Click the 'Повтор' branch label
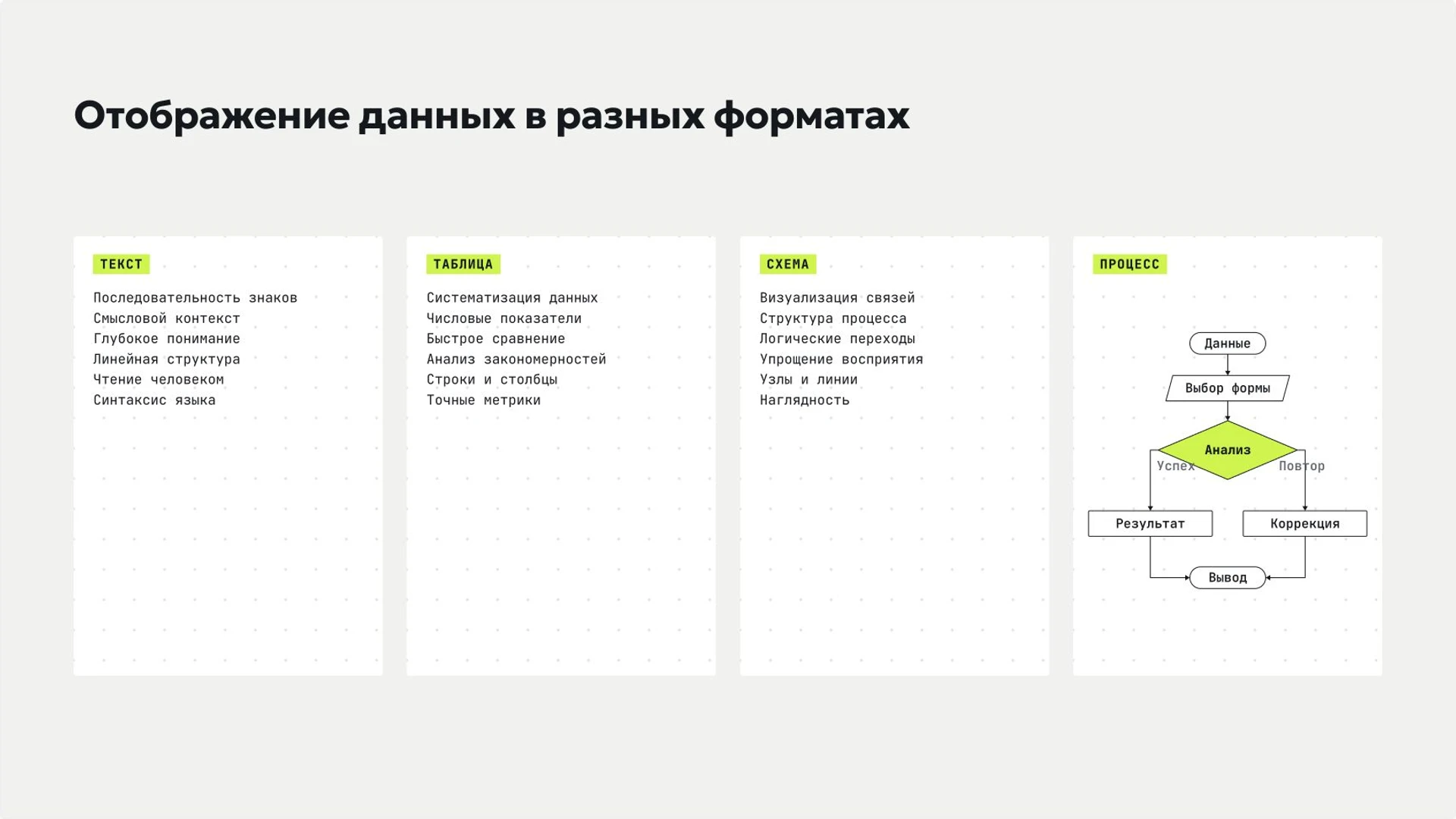 pos(1301,466)
